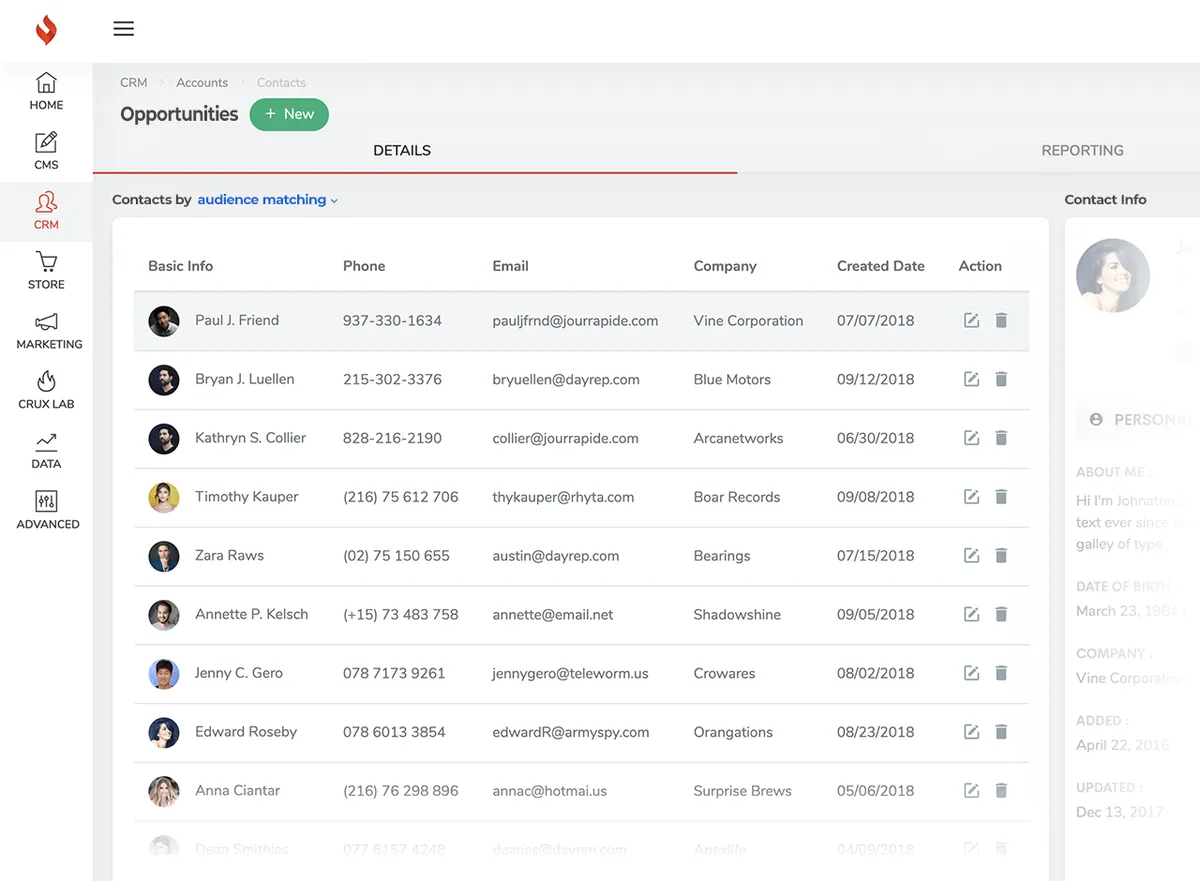Open CRM section in sidebar
Viewport: 1200px width, 881px height.
pos(46,211)
